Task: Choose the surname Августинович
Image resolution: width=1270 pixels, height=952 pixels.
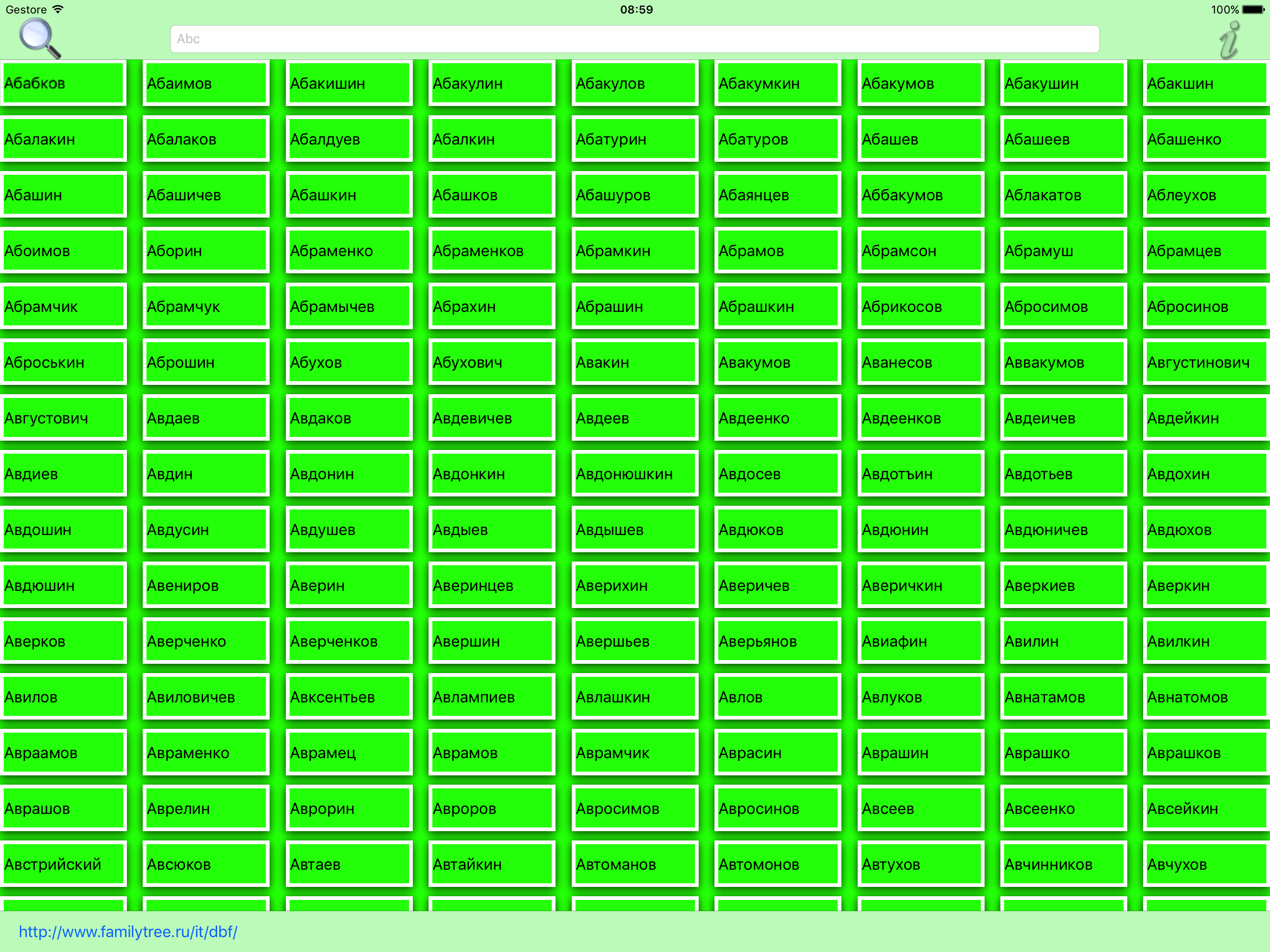Action: 1206,362
